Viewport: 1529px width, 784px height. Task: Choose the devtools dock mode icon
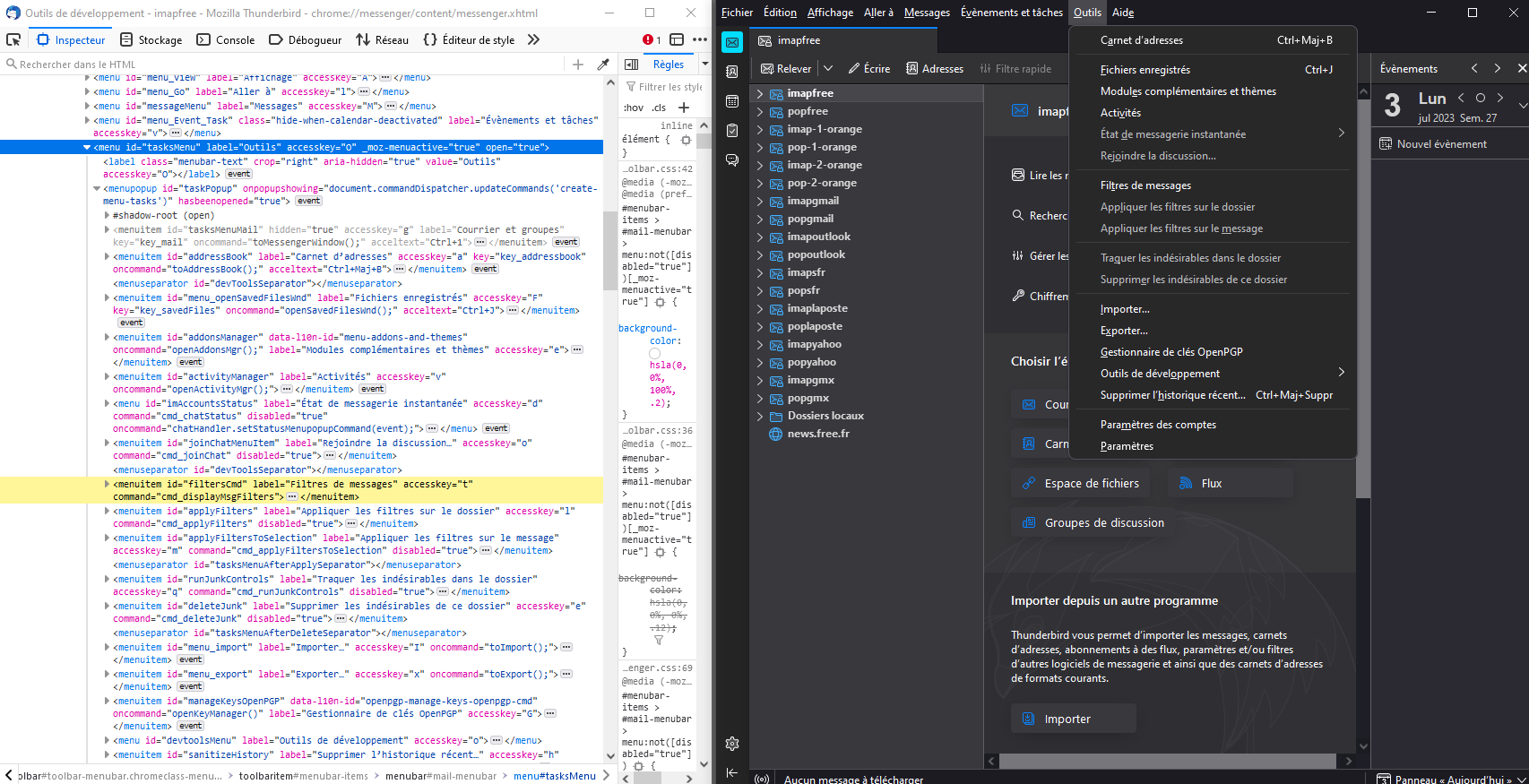(x=677, y=39)
